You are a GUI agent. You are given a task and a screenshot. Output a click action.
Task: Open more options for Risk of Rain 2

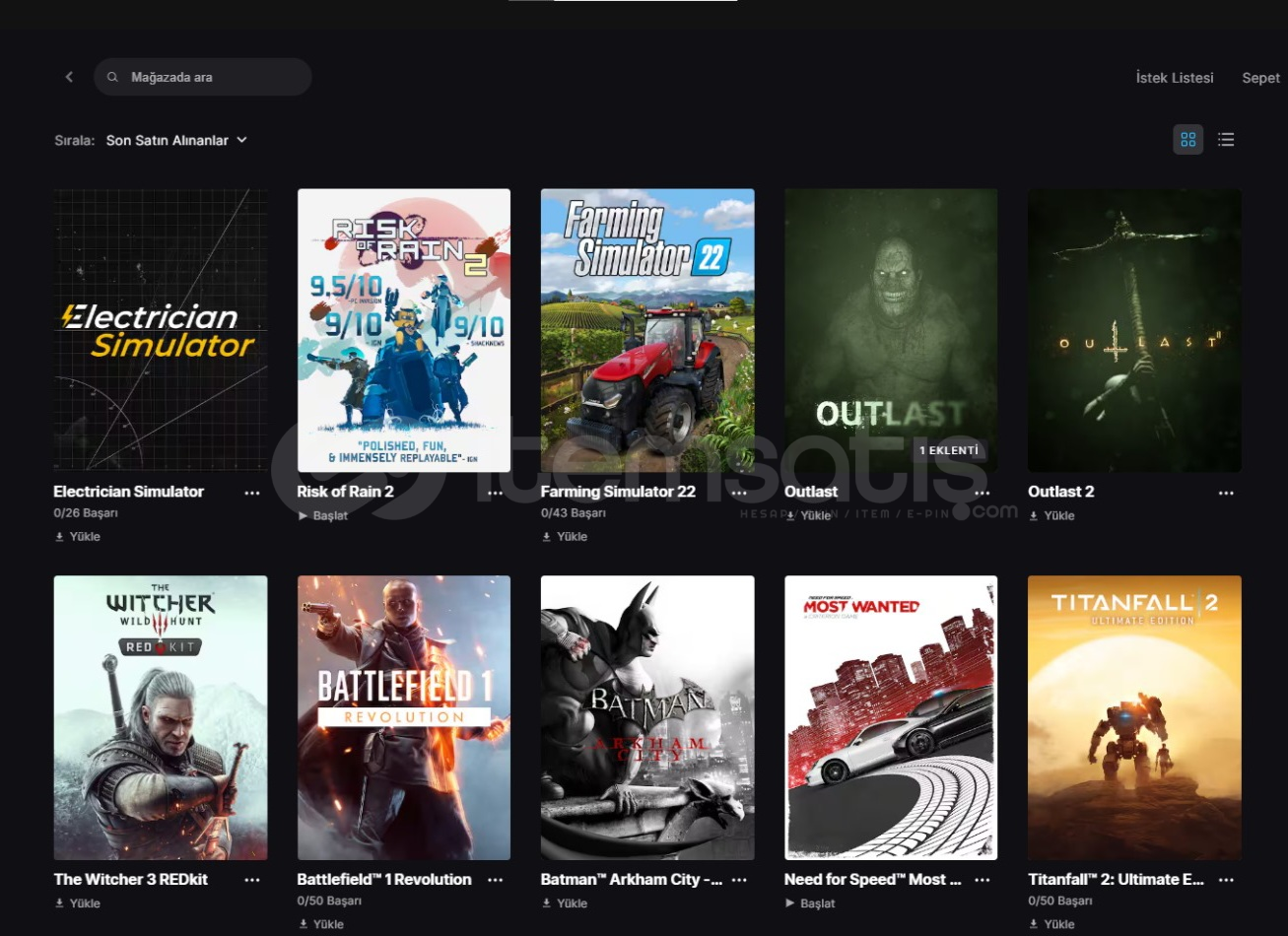(x=496, y=493)
